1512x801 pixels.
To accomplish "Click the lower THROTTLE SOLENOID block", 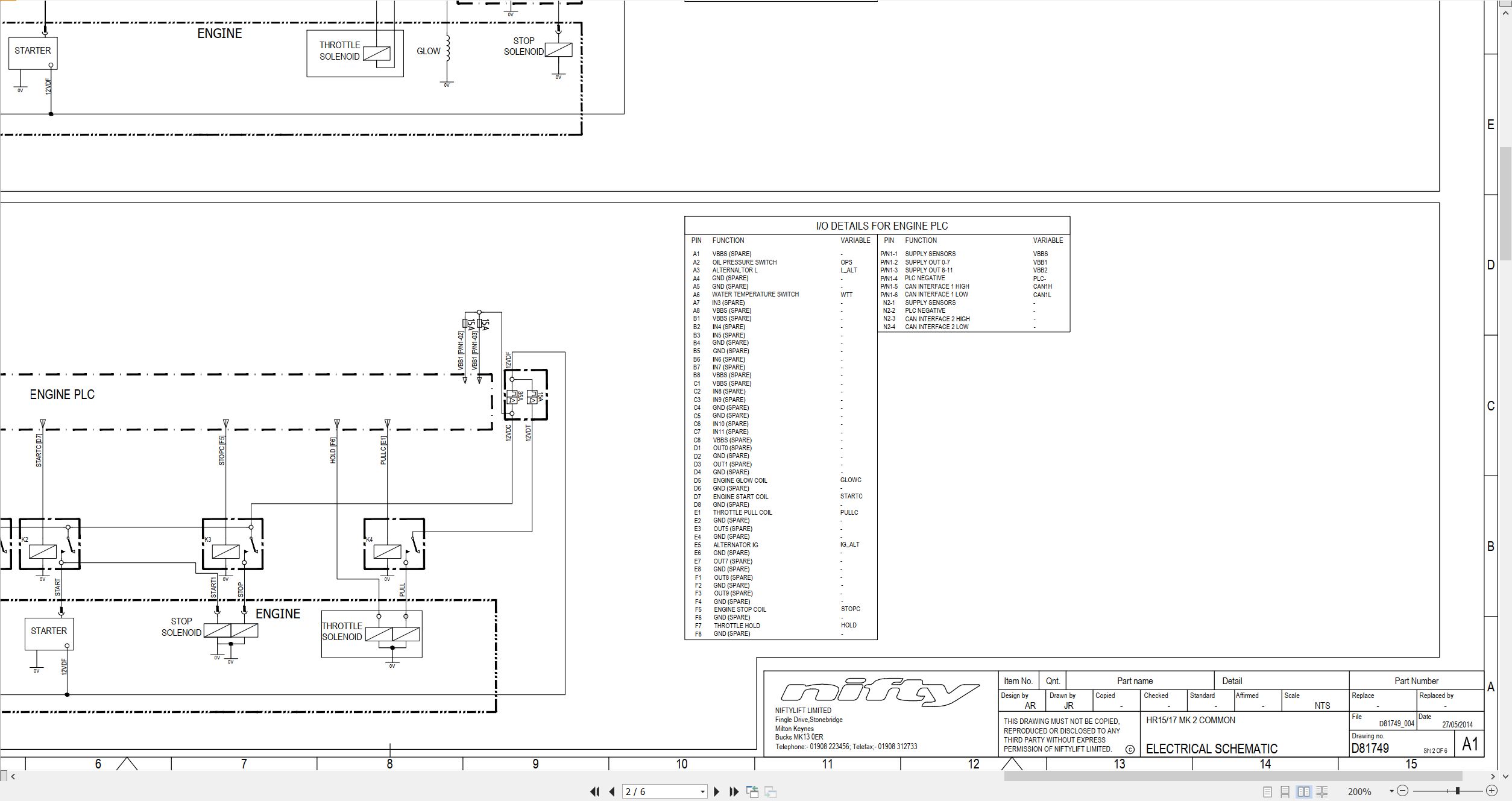I will [x=371, y=634].
